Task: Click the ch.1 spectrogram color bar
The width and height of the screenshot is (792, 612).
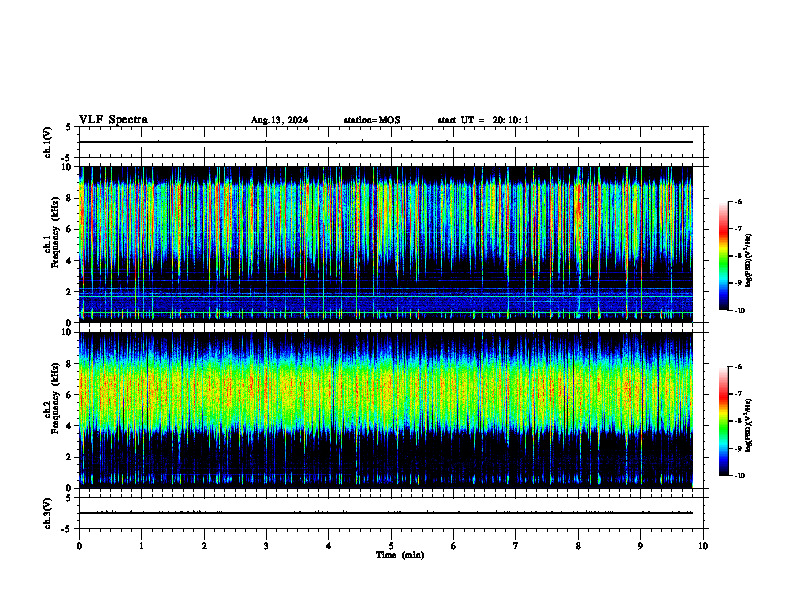Action: (723, 256)
